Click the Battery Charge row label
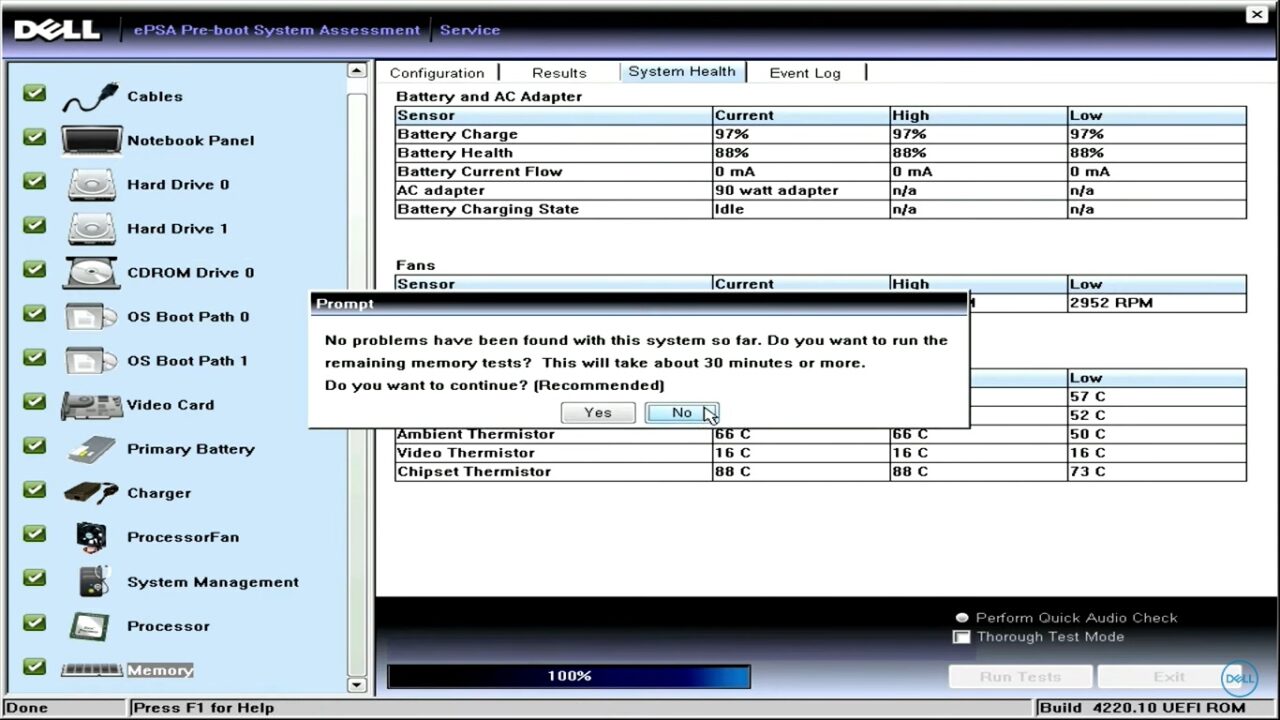Image resolution: width=1280 pixels, height=720 pixels. point(457,134)
